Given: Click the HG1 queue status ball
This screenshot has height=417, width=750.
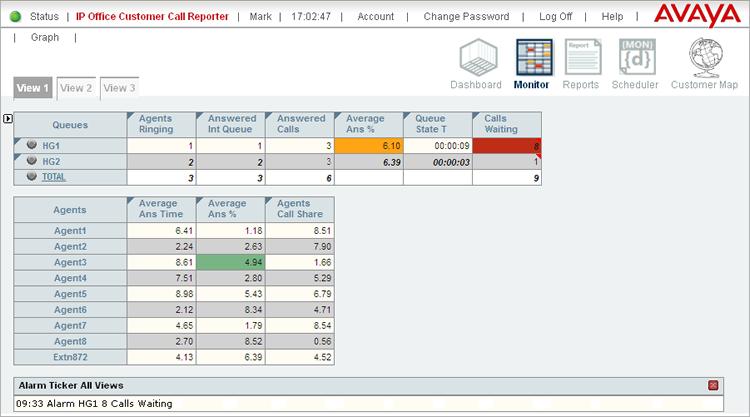Looking at the screenshot, I should pos(32,144).
